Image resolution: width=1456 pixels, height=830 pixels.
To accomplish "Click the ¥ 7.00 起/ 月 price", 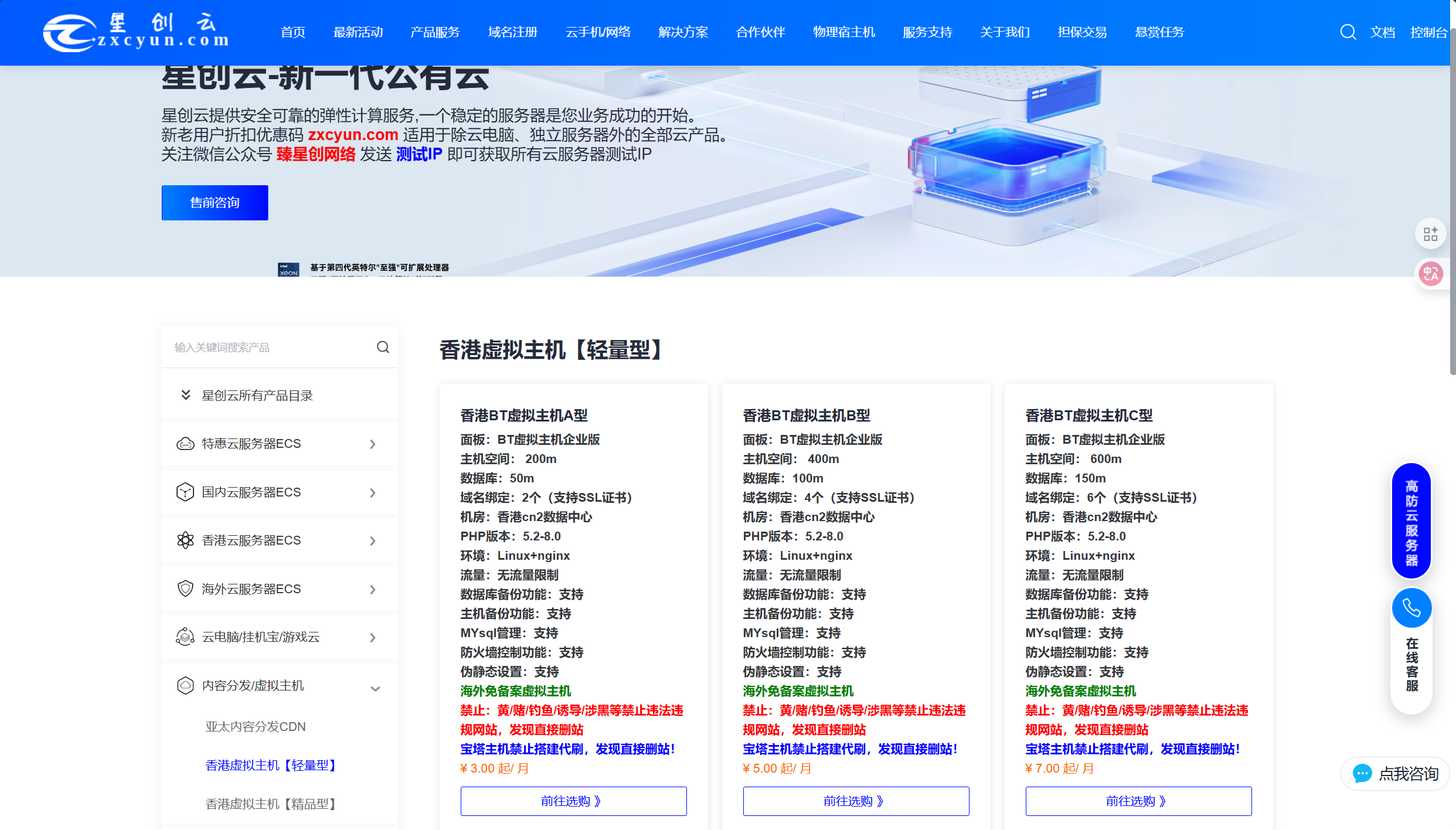I will pos(1060,768).
